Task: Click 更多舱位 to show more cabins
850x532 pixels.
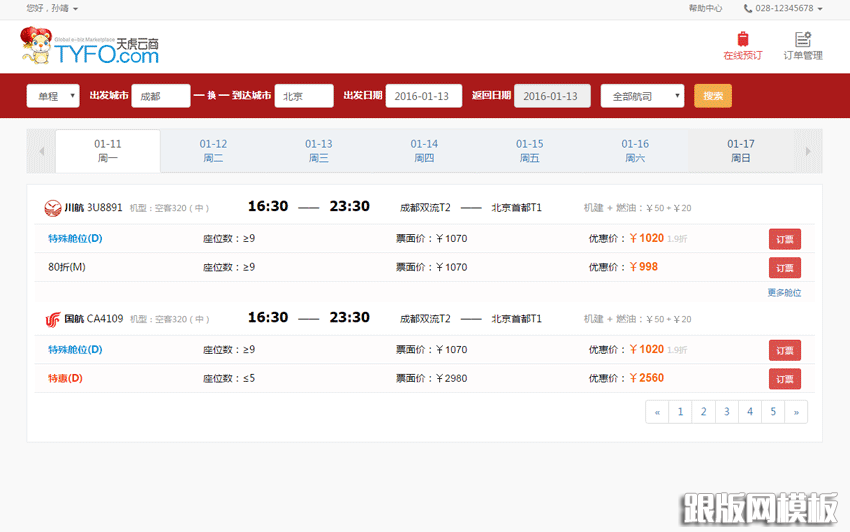Action: [783, 293]
